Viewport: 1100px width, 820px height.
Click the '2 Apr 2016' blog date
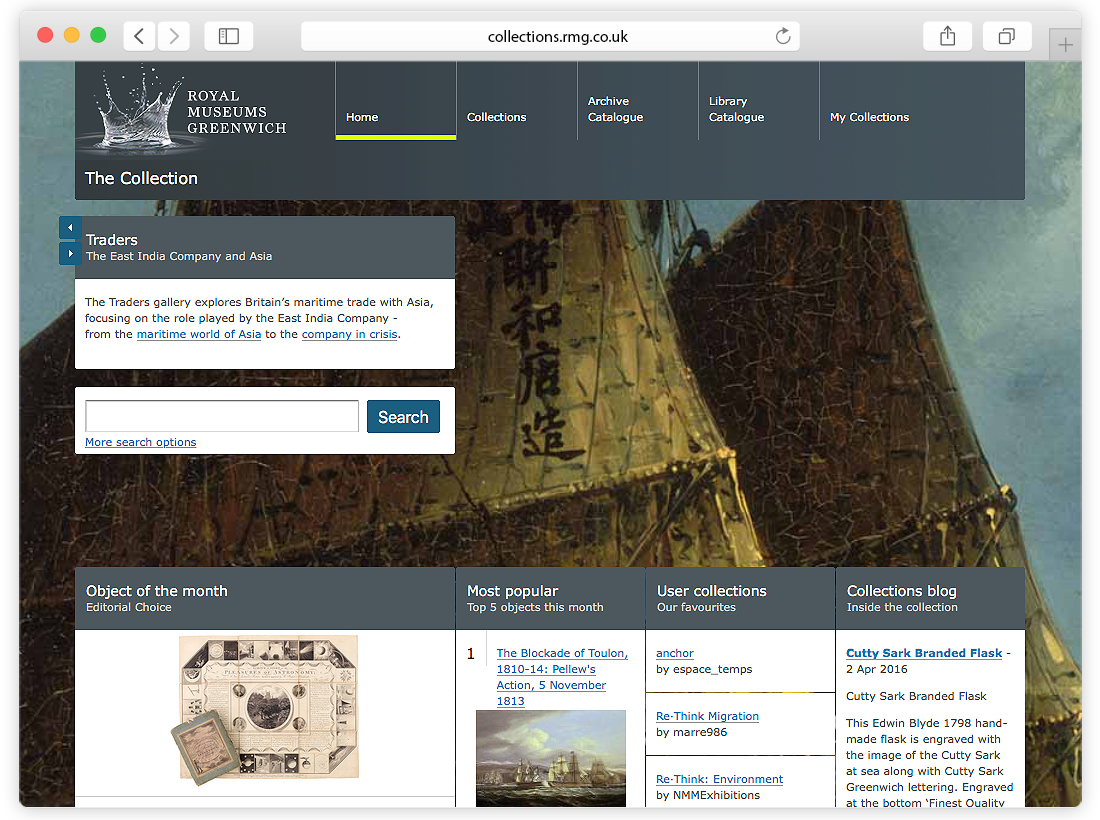coord(876,669)
